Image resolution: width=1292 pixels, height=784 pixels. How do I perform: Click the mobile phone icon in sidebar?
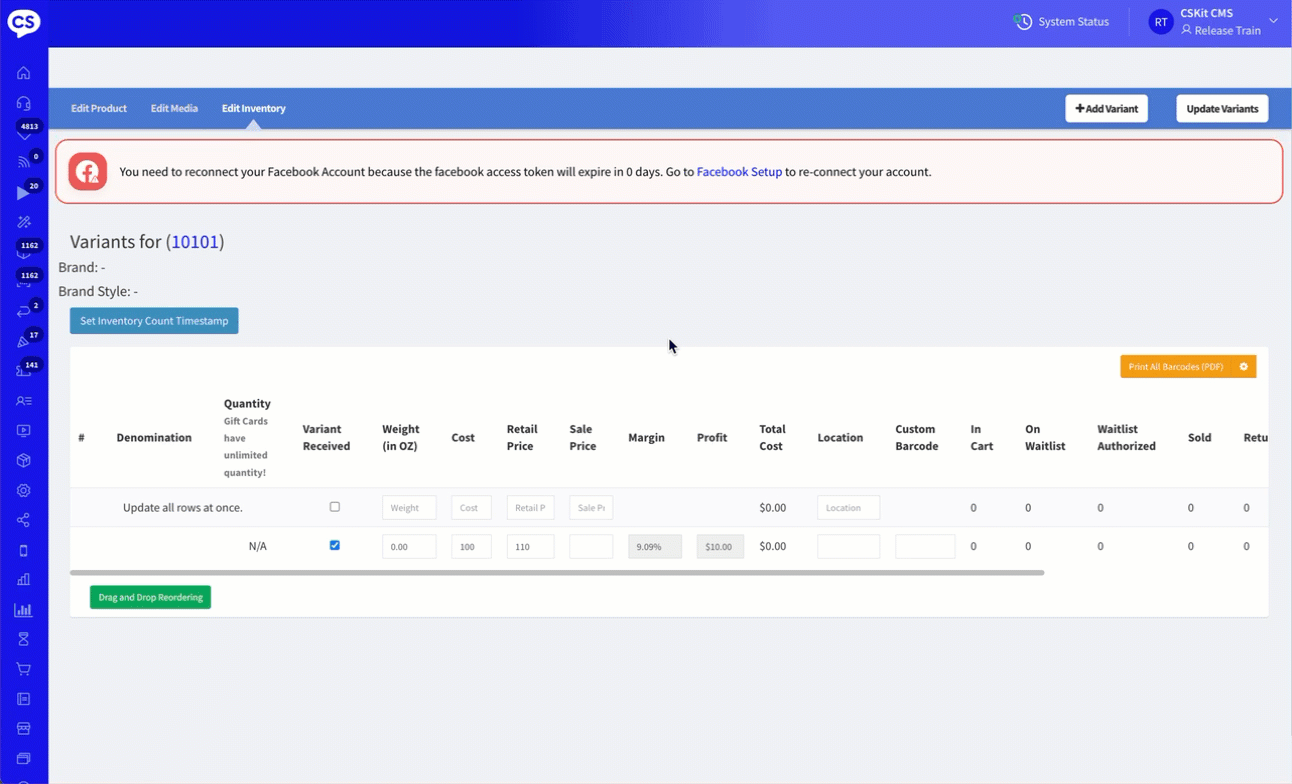click(x=23, y=551)
